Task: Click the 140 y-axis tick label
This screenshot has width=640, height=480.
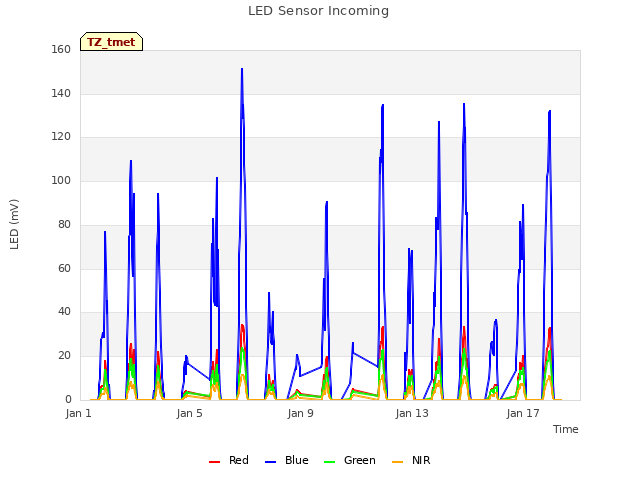Action: [x=61, y=93]
